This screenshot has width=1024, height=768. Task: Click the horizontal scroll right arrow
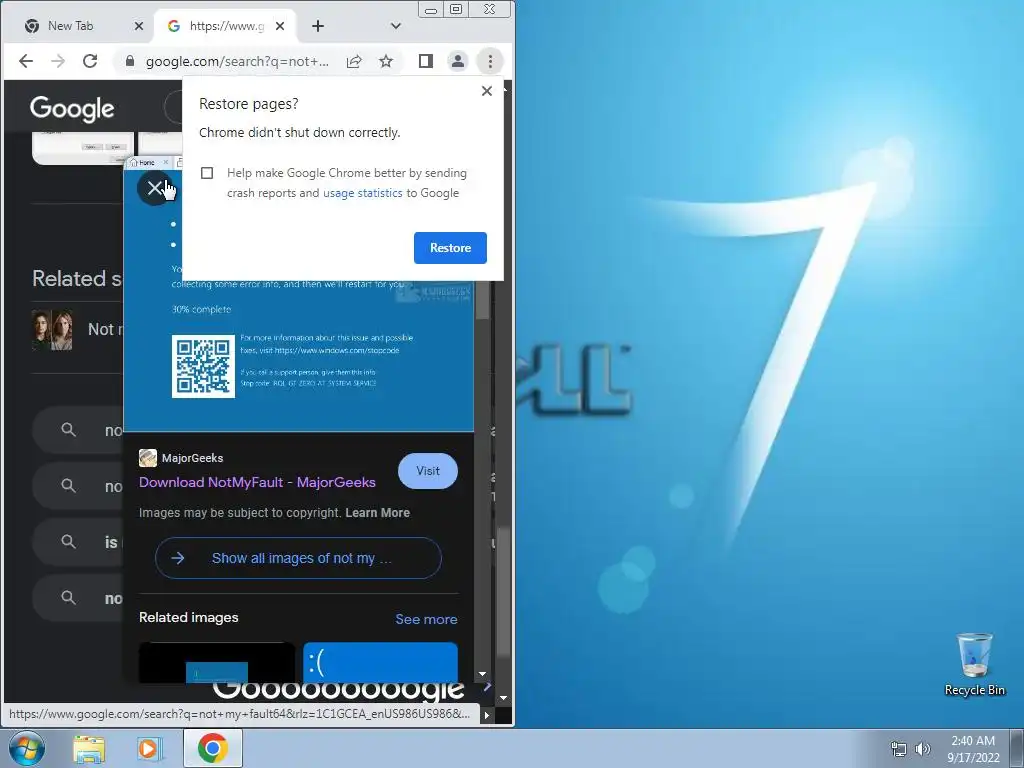click(487, 715)
